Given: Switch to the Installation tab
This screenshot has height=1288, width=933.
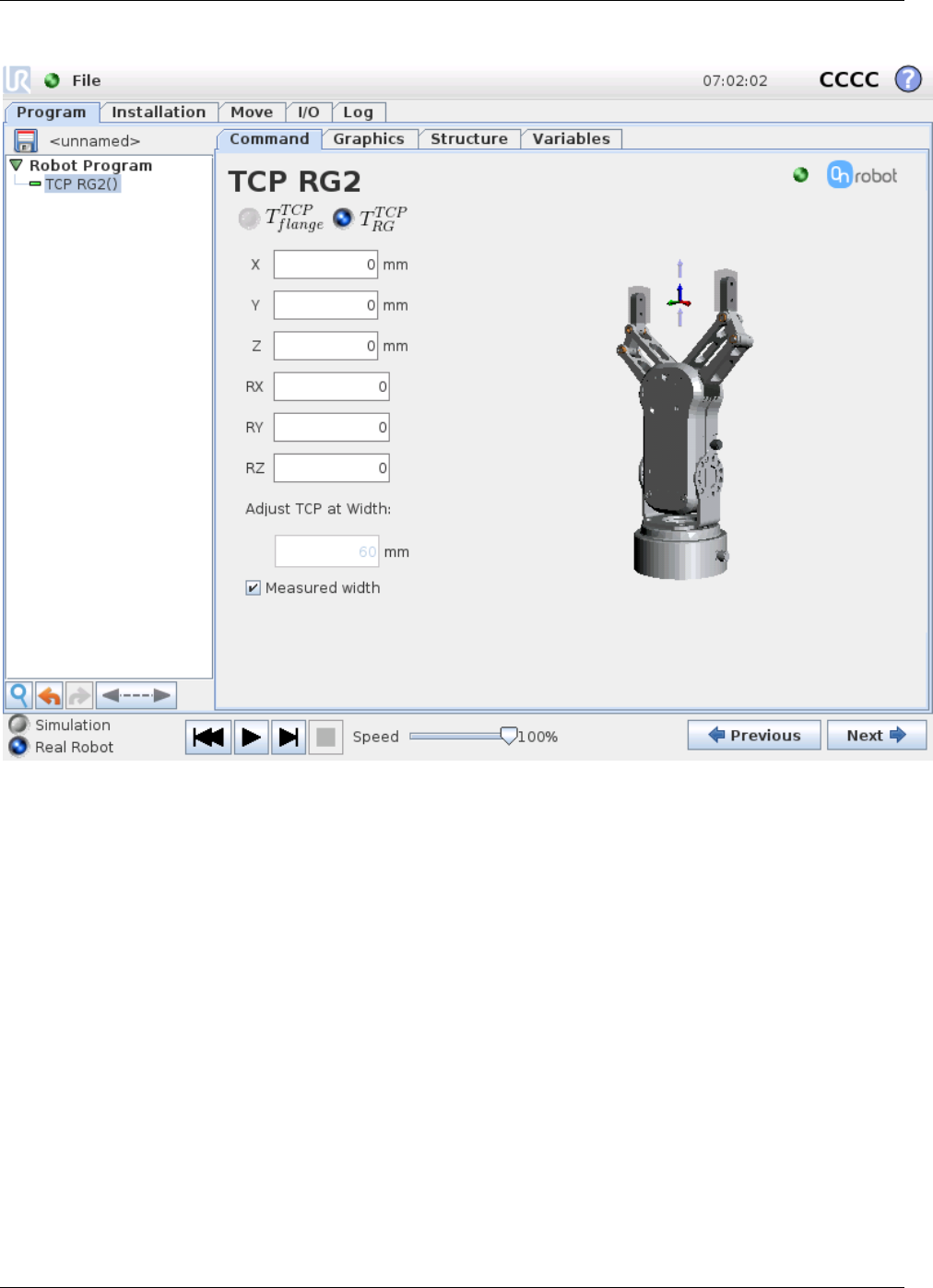Looking at the screenshot, I should pos(159,112).
